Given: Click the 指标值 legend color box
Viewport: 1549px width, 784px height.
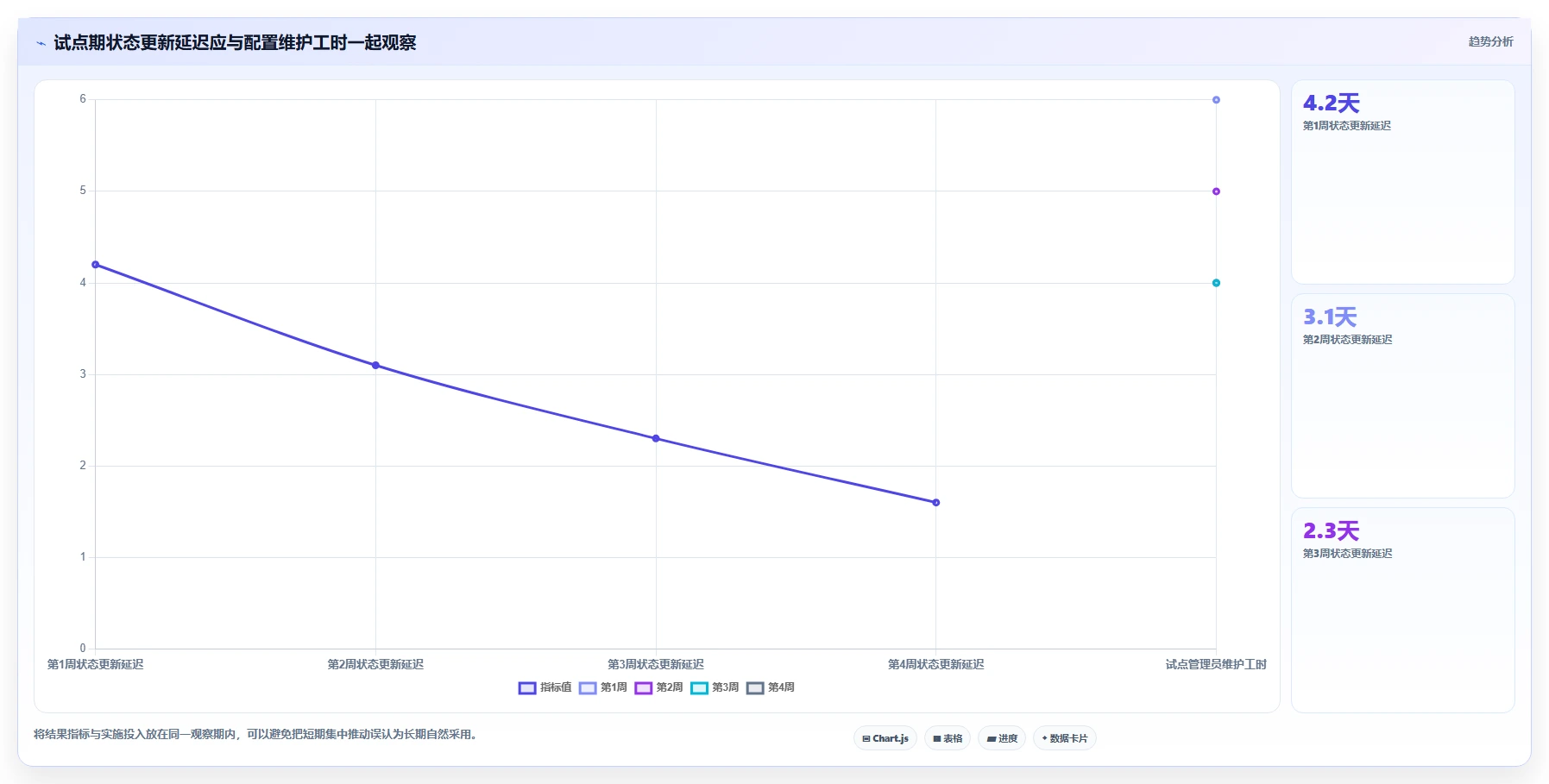Looking at the screenshot, I should (527, 687).
